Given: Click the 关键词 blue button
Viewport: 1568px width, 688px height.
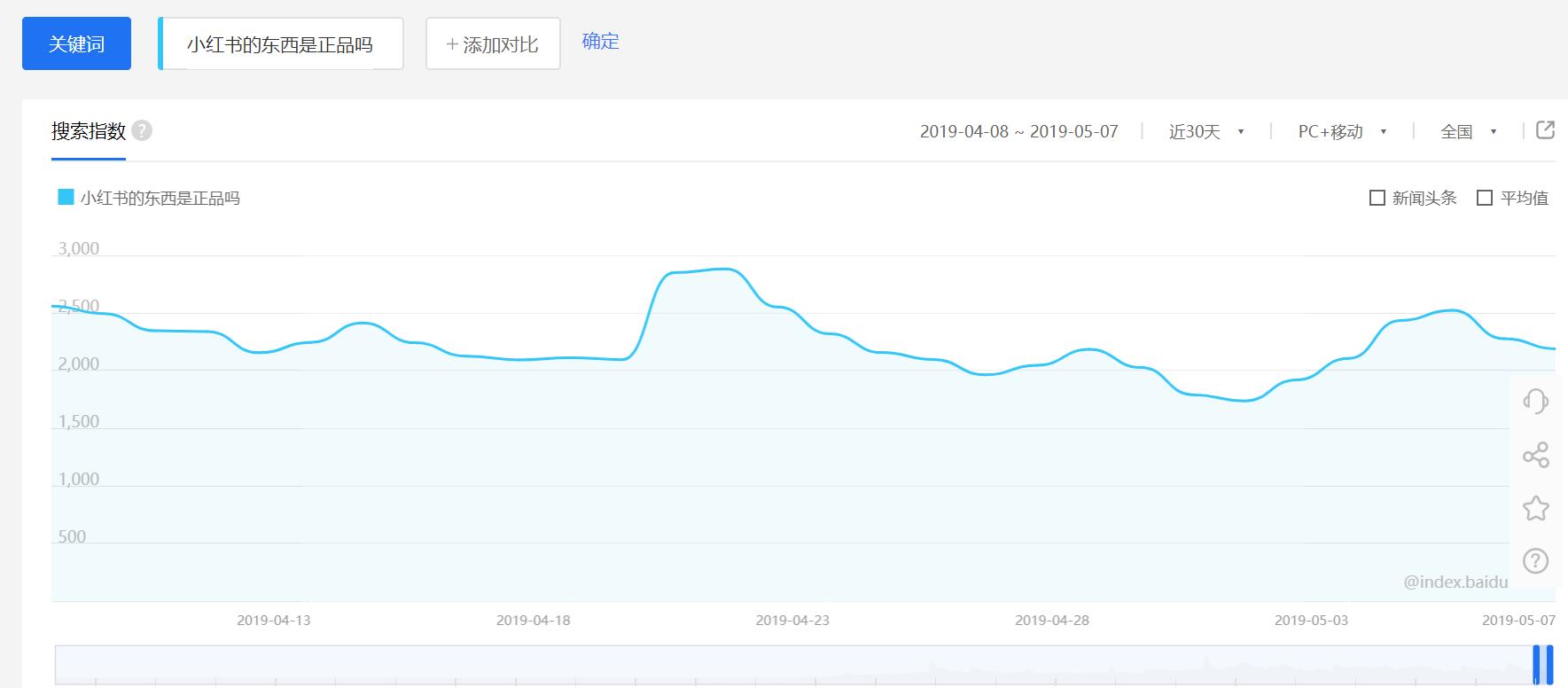Looking at the screenshot, I should [76, 43].
